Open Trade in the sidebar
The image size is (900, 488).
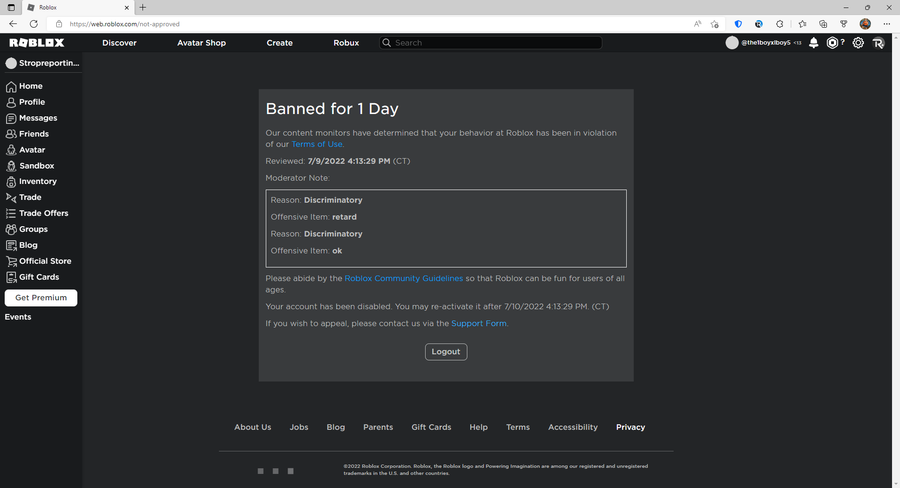24,197
